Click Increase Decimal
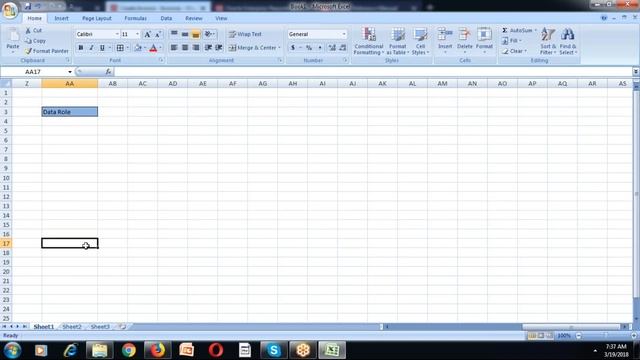 (x=332, y=48)
